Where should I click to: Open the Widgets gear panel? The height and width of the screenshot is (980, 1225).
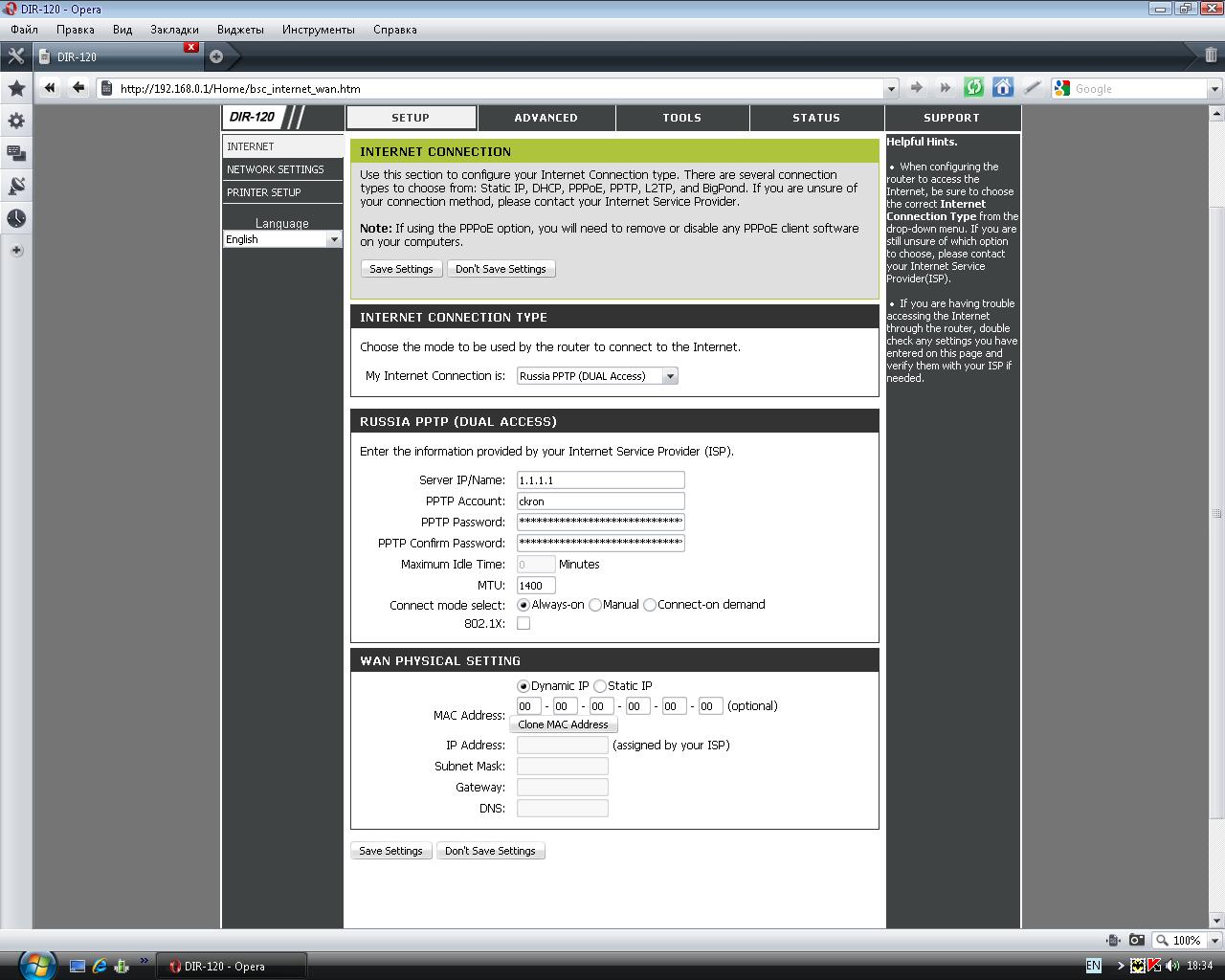pos(16,121)
